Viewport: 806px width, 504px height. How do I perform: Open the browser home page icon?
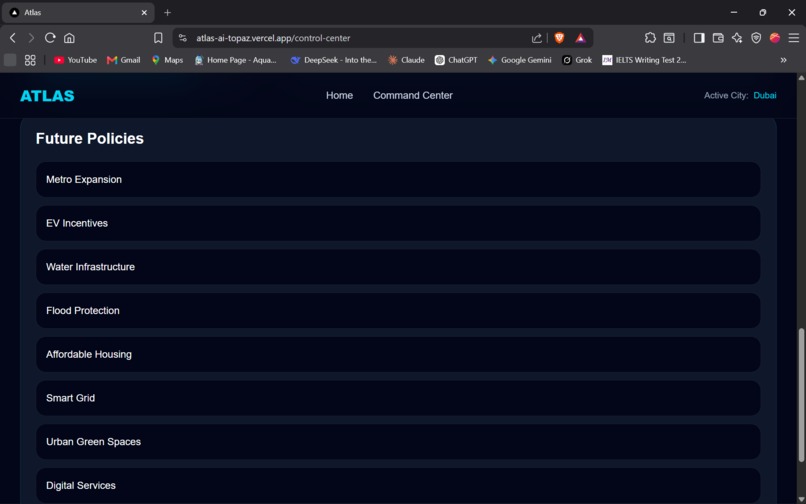pos(69,38)
